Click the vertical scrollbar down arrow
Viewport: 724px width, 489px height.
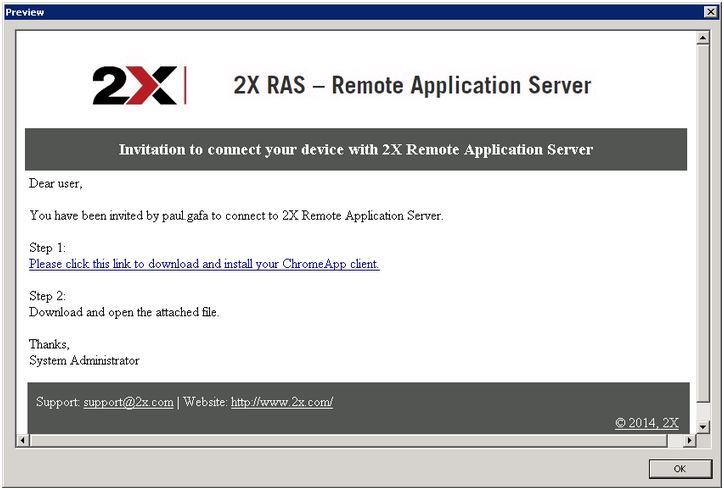click(703, 427)
